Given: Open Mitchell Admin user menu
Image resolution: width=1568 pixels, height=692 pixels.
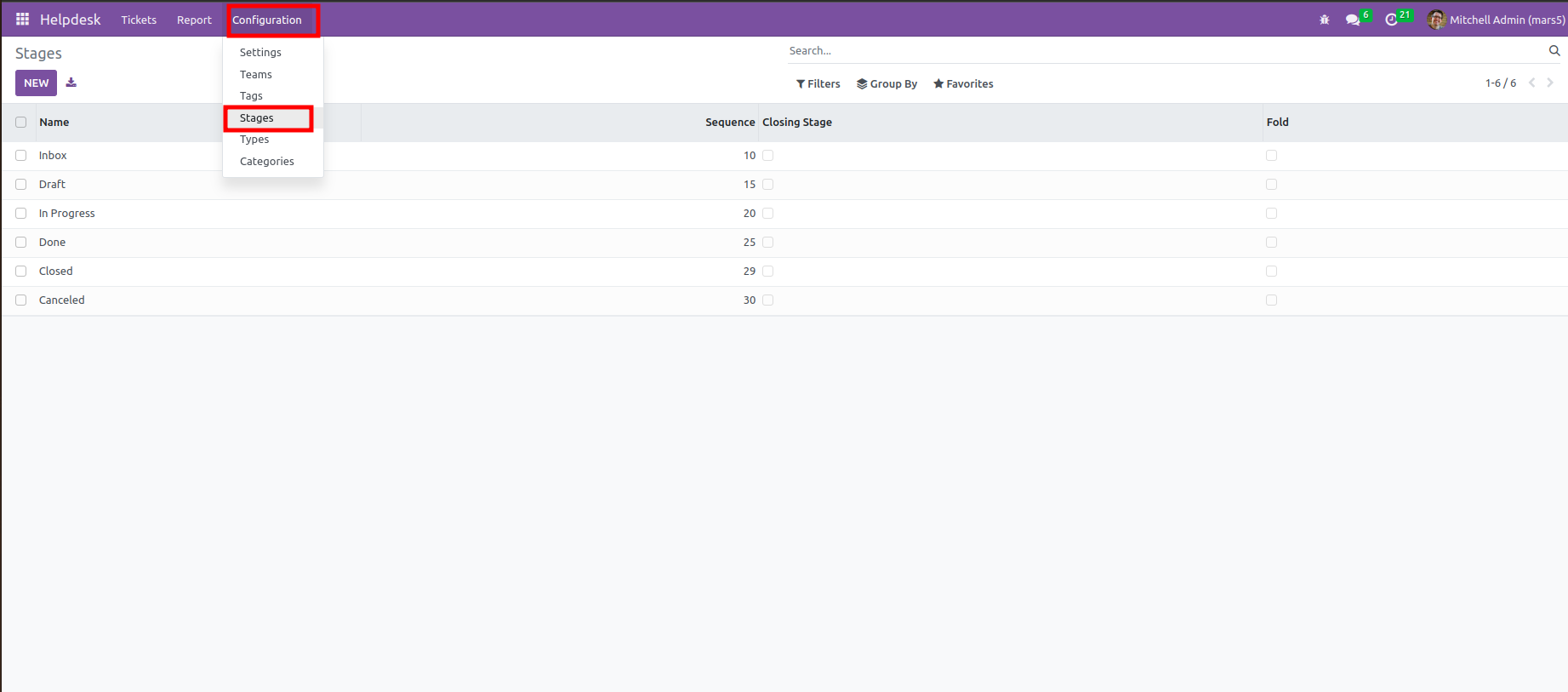Looking at the screenshot, I should tap(1497, 20).
